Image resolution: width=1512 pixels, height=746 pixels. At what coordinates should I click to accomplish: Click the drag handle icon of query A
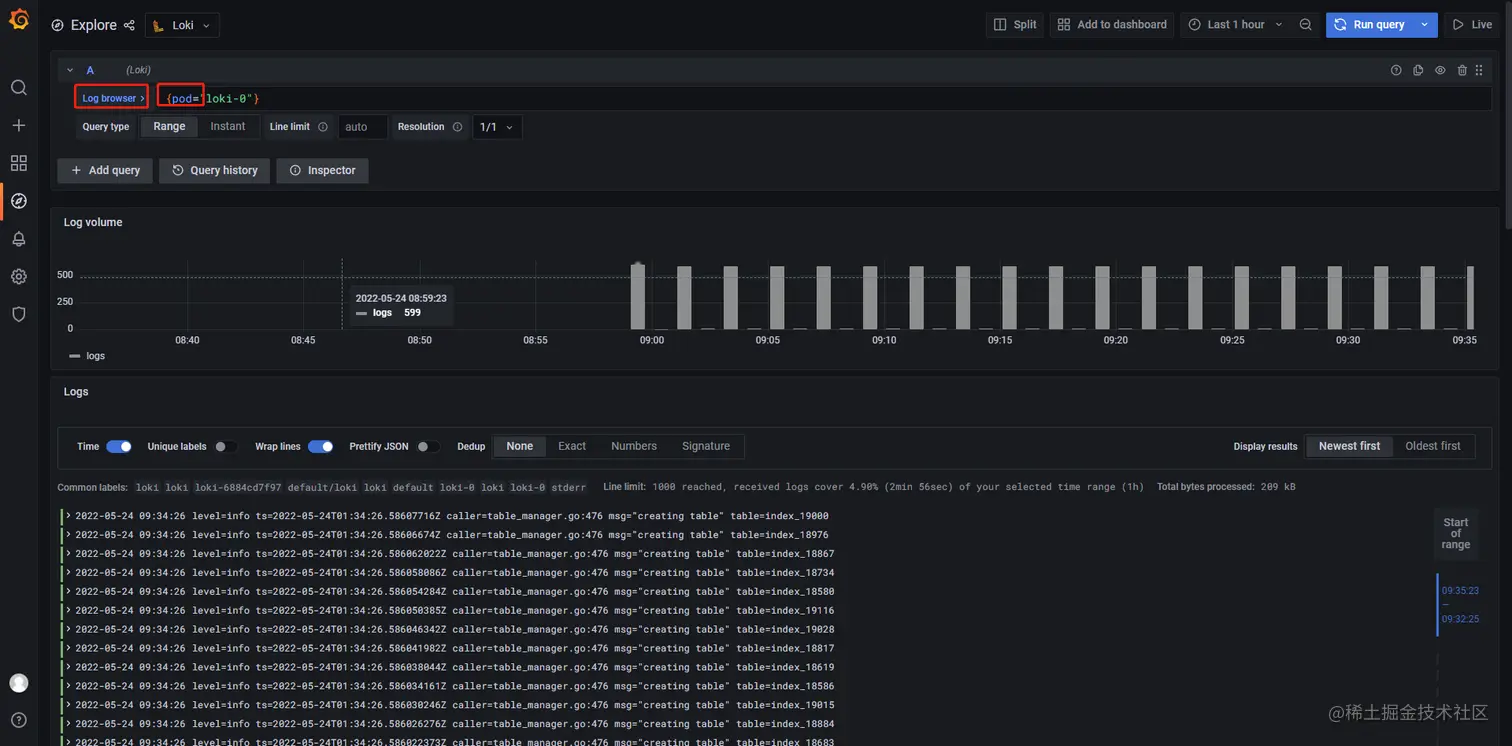pos(1479,70)
